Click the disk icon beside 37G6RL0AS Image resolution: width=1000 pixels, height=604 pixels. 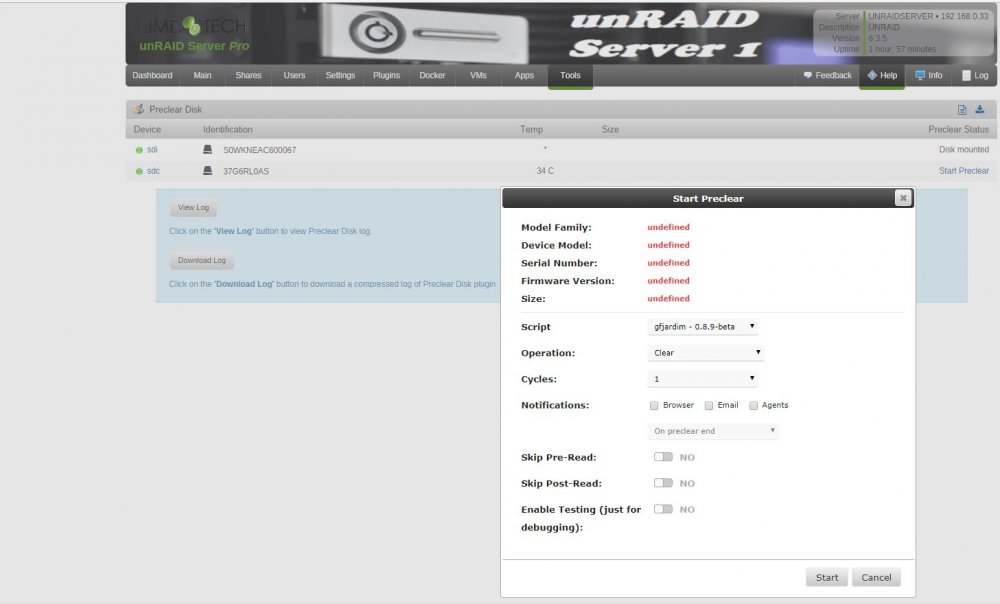pos(207,170)
